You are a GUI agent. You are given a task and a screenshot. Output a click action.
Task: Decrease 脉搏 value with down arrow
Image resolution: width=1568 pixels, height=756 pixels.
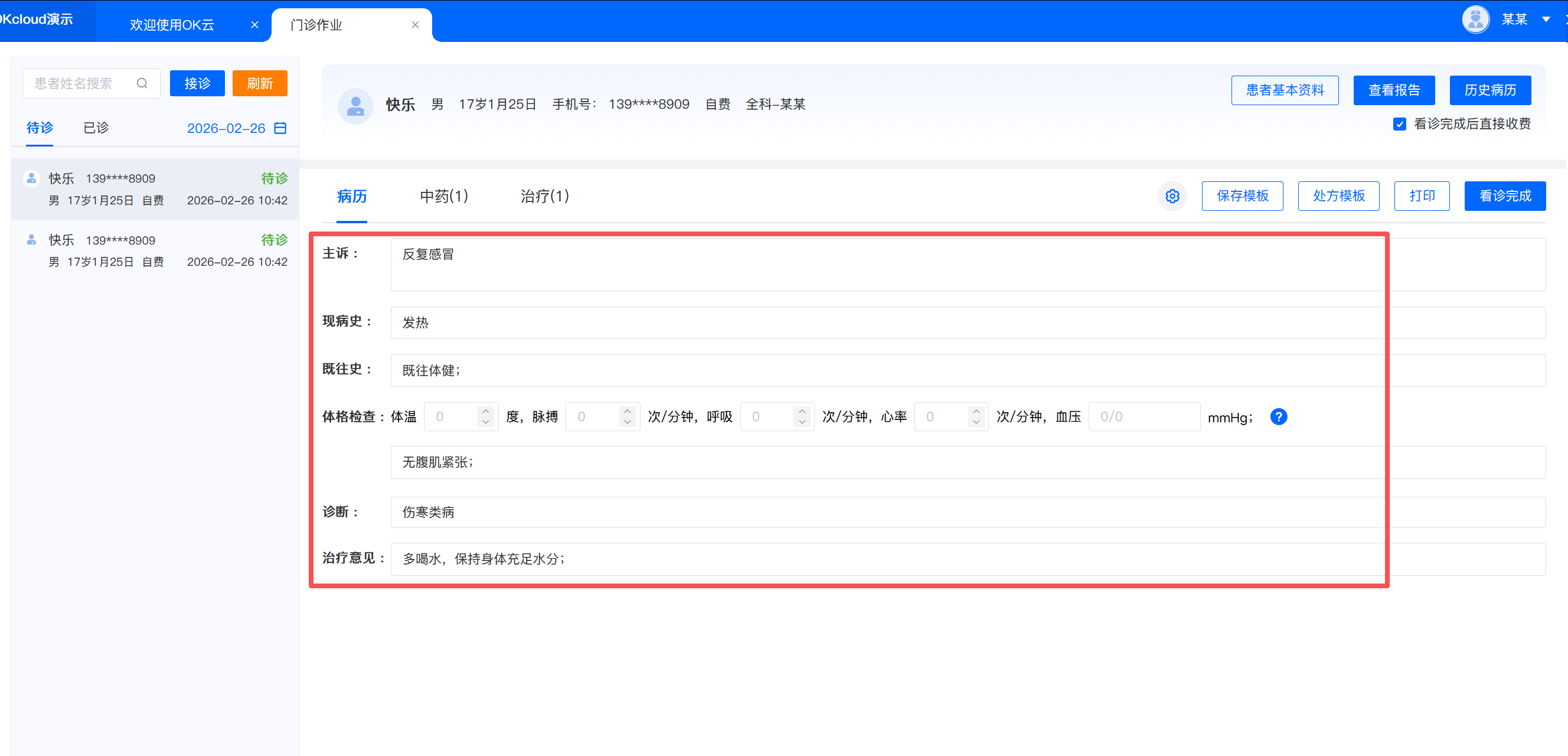(x=627, y=422)
